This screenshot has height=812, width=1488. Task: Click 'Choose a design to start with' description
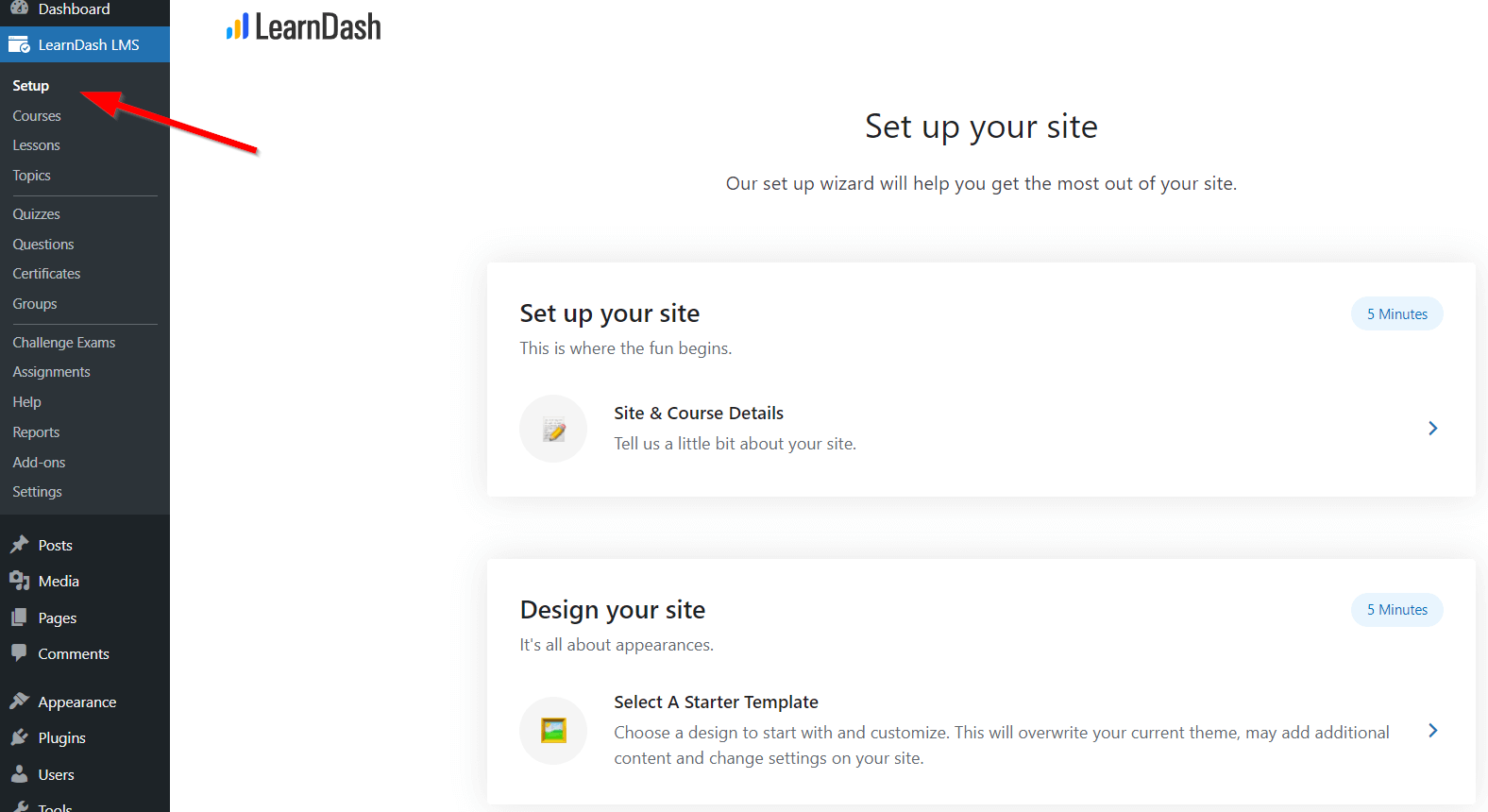[1002, 745]
